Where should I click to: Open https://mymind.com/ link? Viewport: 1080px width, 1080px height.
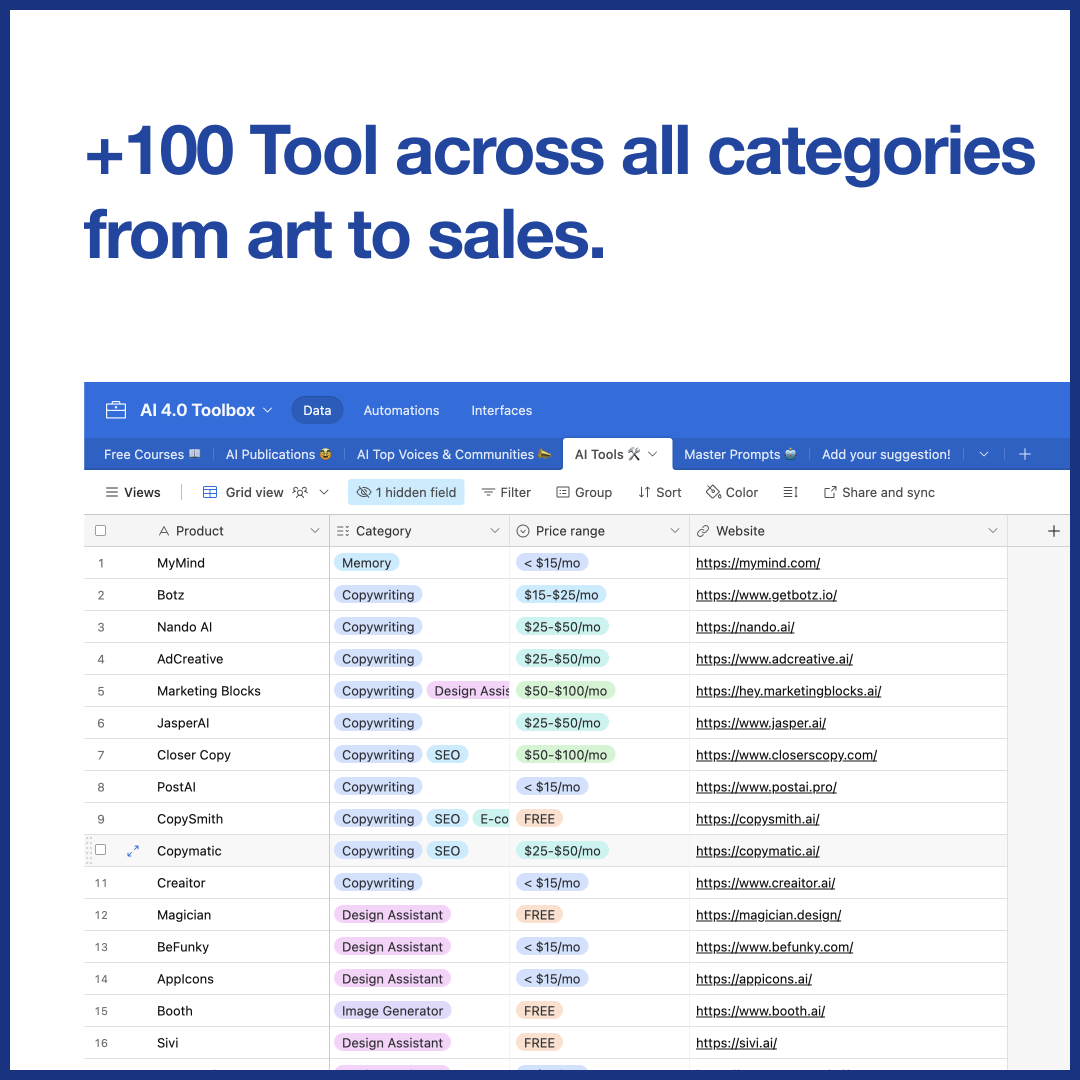click(x=758, y=563)
